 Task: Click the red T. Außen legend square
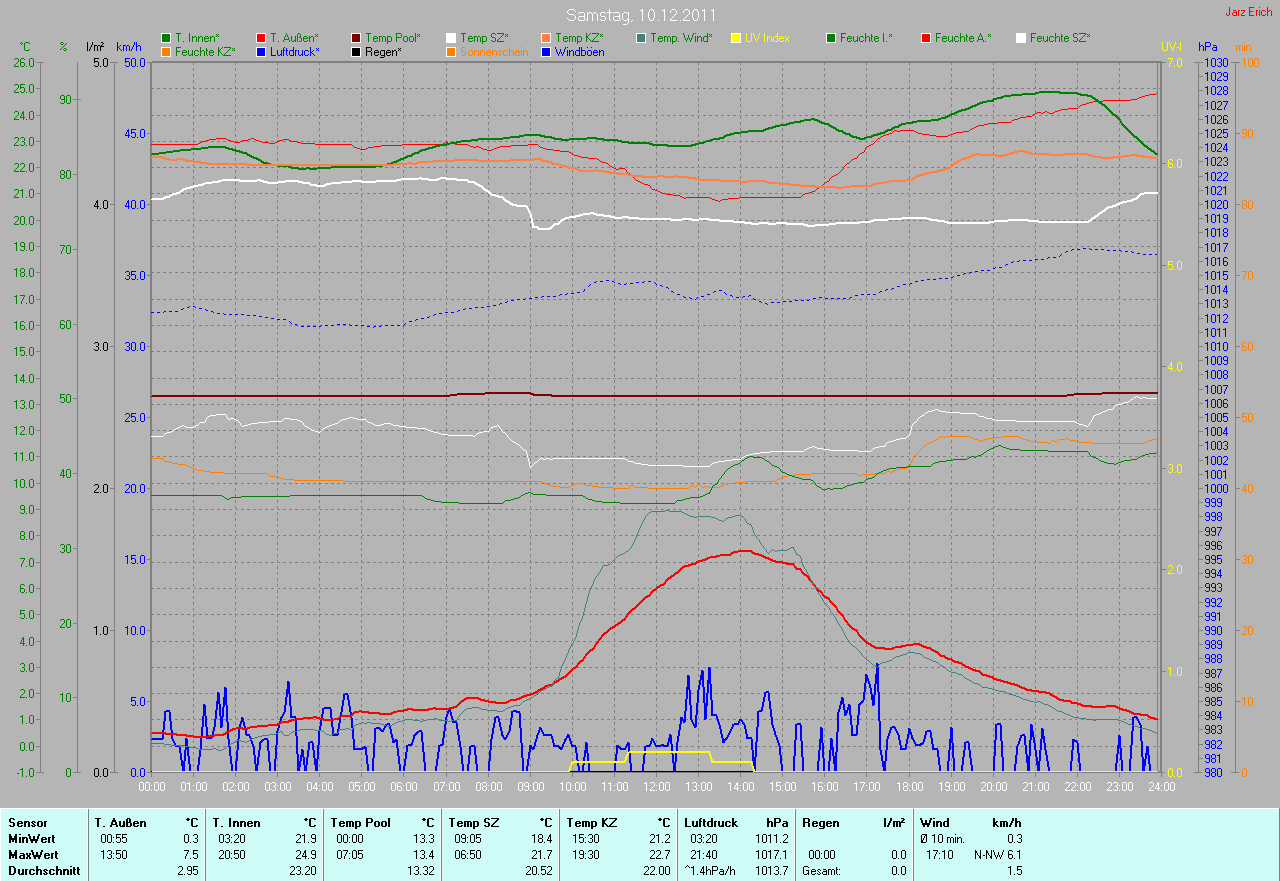tap(261, 38)
